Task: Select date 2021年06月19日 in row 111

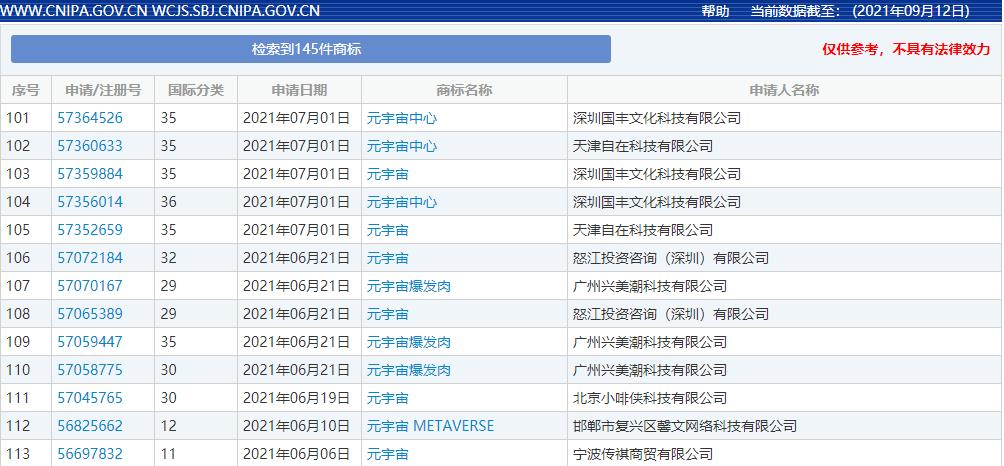Action: [x=296, y=398]
